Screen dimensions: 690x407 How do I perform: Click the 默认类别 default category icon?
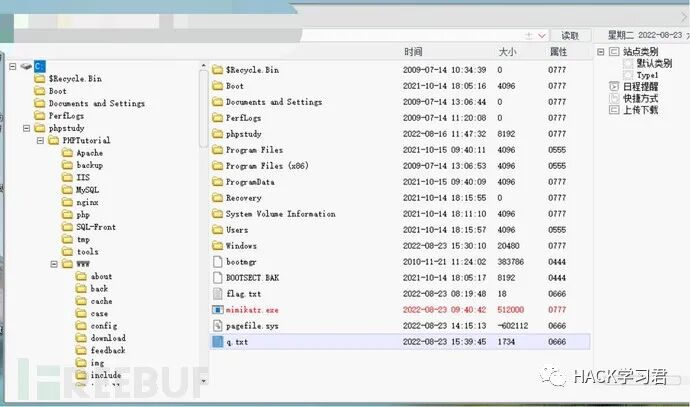pos(628,63)
